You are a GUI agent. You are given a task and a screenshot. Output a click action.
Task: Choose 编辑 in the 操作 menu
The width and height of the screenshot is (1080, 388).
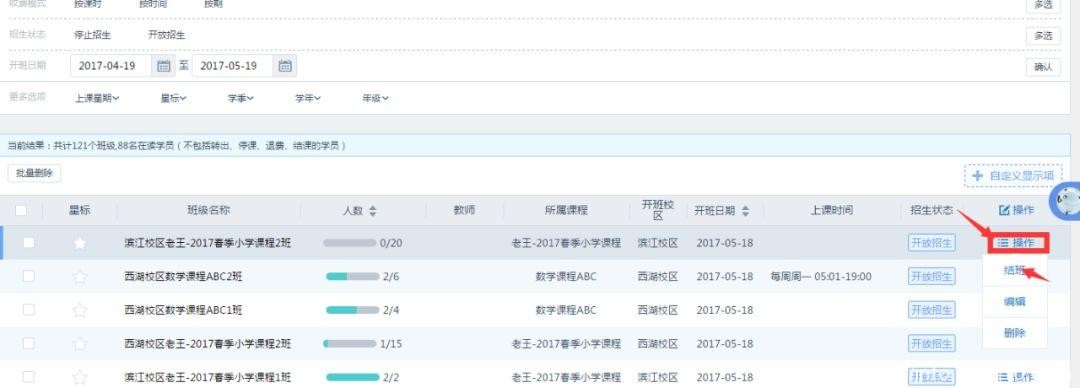[1015, 301]
